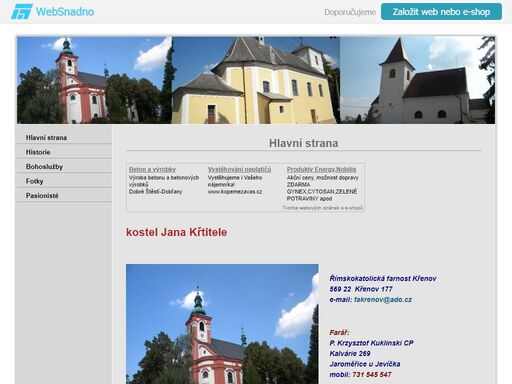Image resolution: width=512 pixels, height=384 pixels.
Task: Click the Doporučujeme link
Action: pyautogui.click(x=350, y=12)
